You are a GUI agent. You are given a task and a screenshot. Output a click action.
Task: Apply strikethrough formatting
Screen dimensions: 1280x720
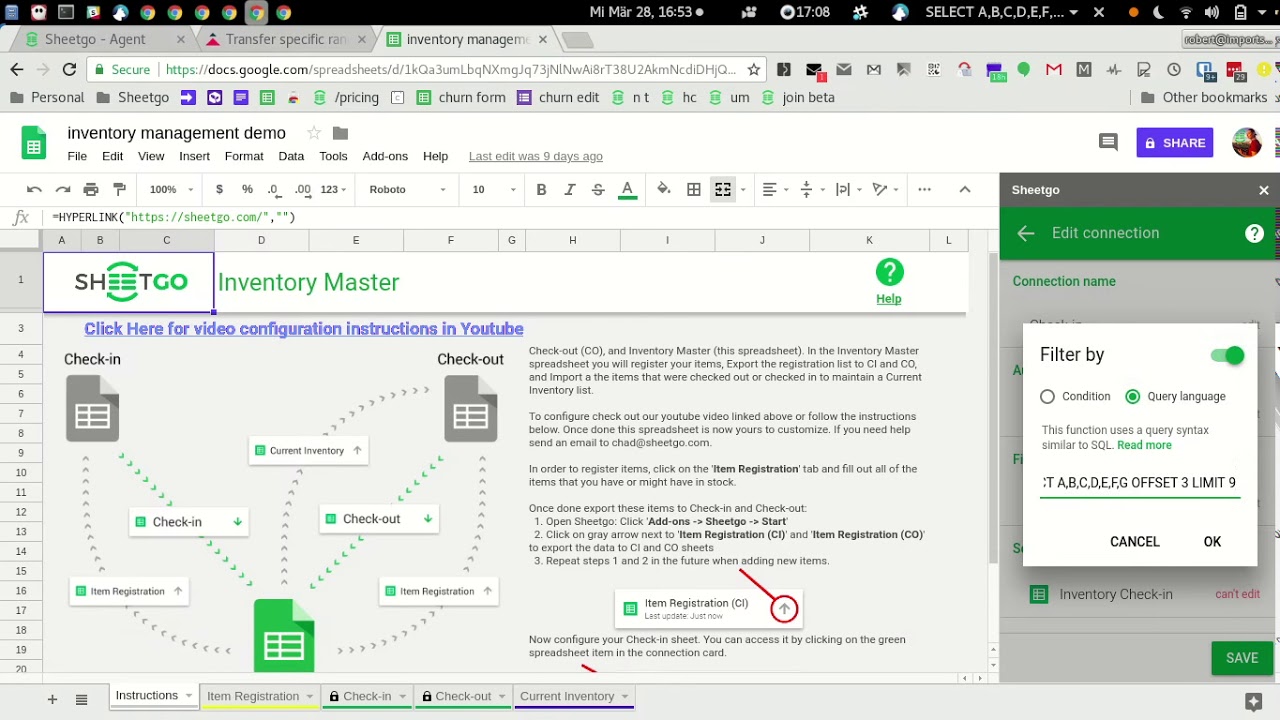(x=598, y=189)
